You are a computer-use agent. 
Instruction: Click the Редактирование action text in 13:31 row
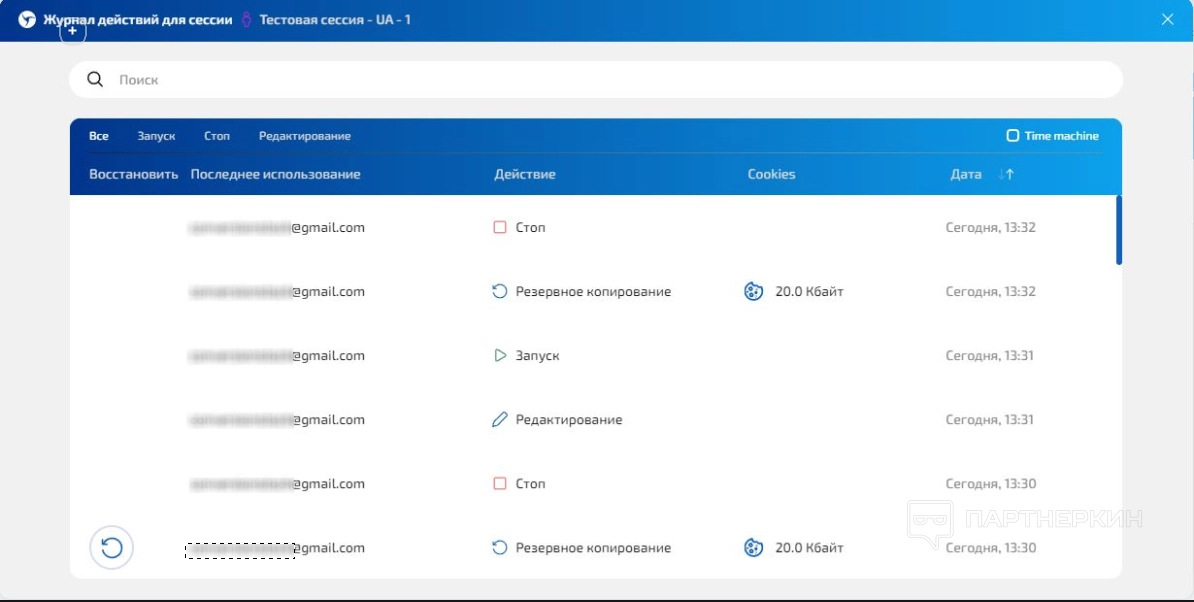point(569,419)
